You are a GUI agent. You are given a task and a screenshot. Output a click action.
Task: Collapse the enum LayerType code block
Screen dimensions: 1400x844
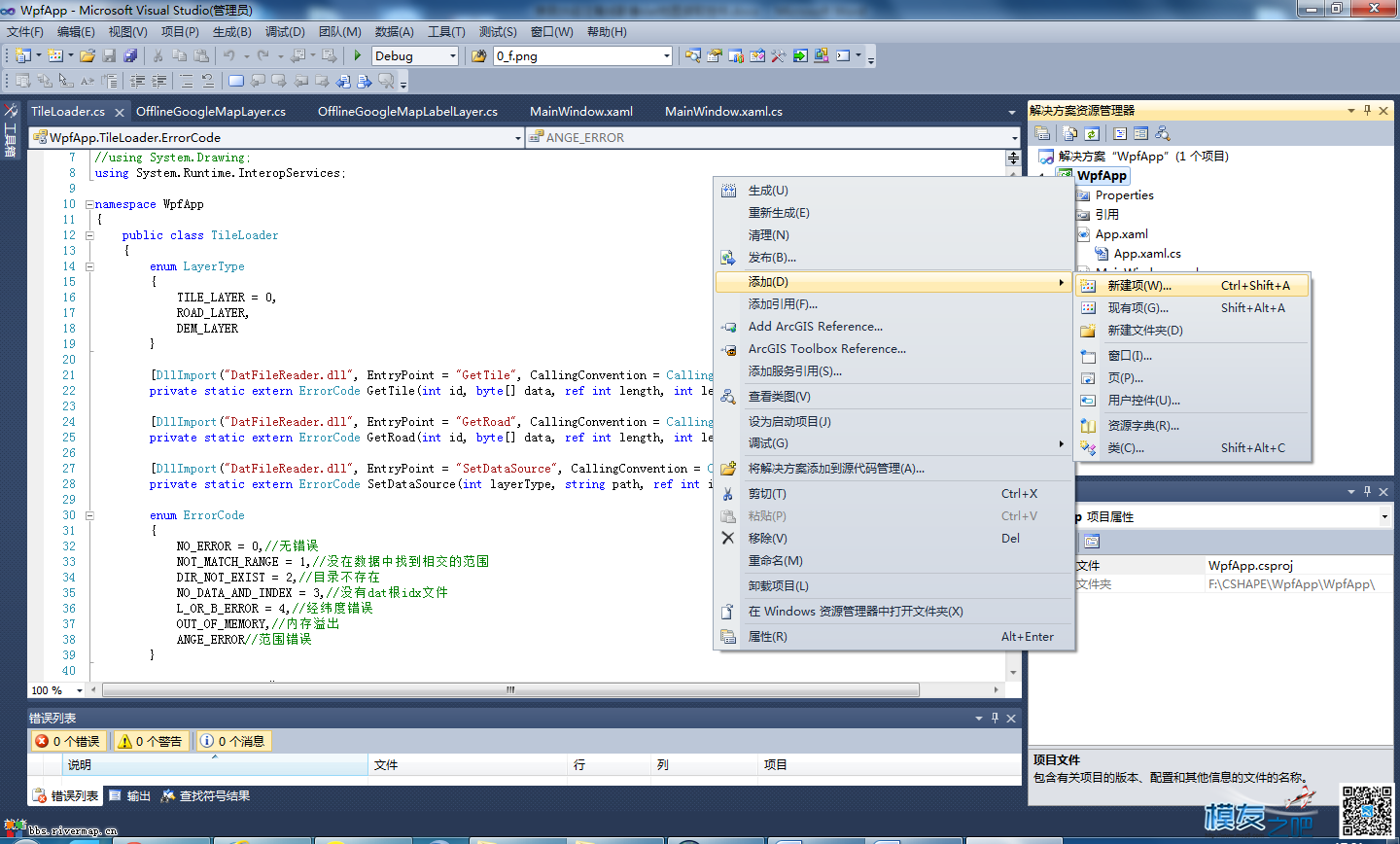(89, 266)
